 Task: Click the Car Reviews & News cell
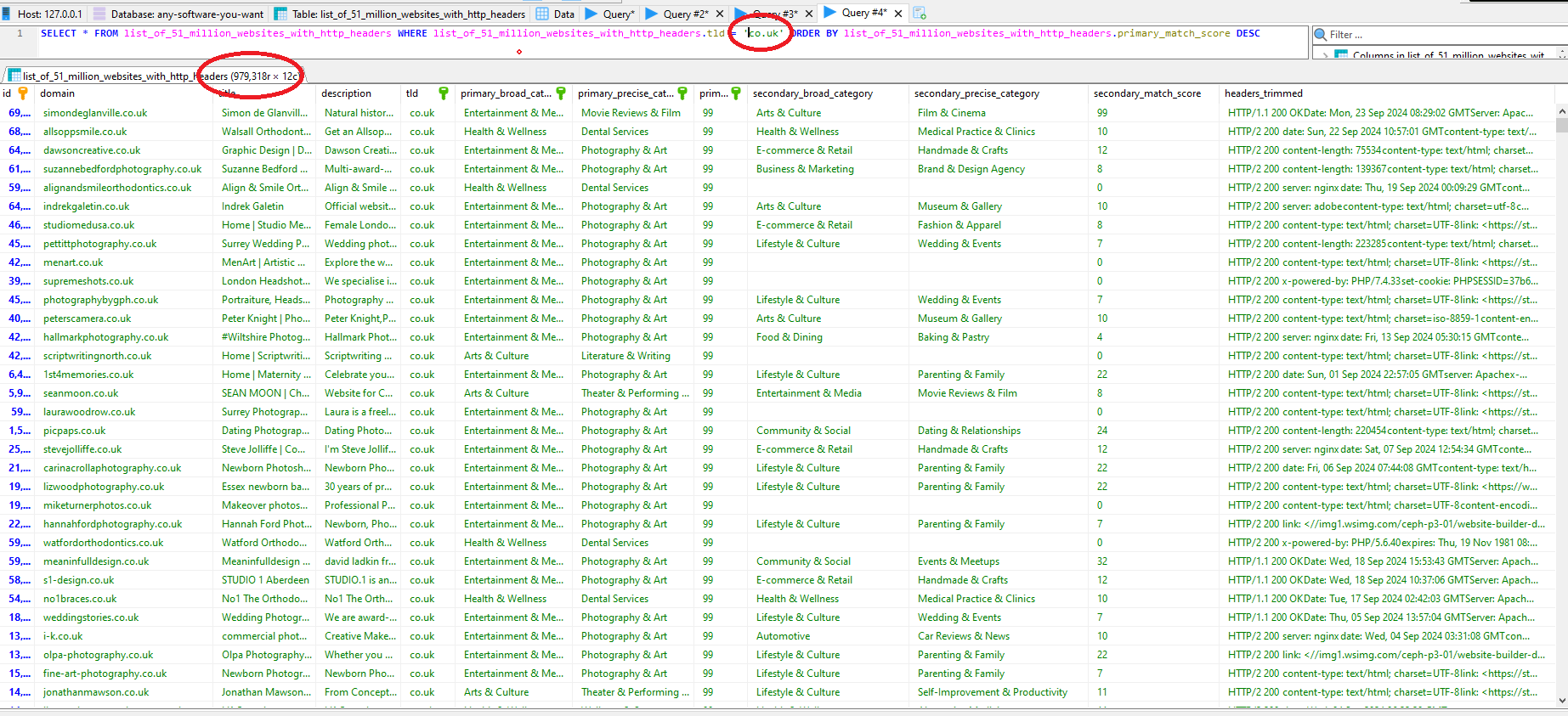(x=999, y=636)
